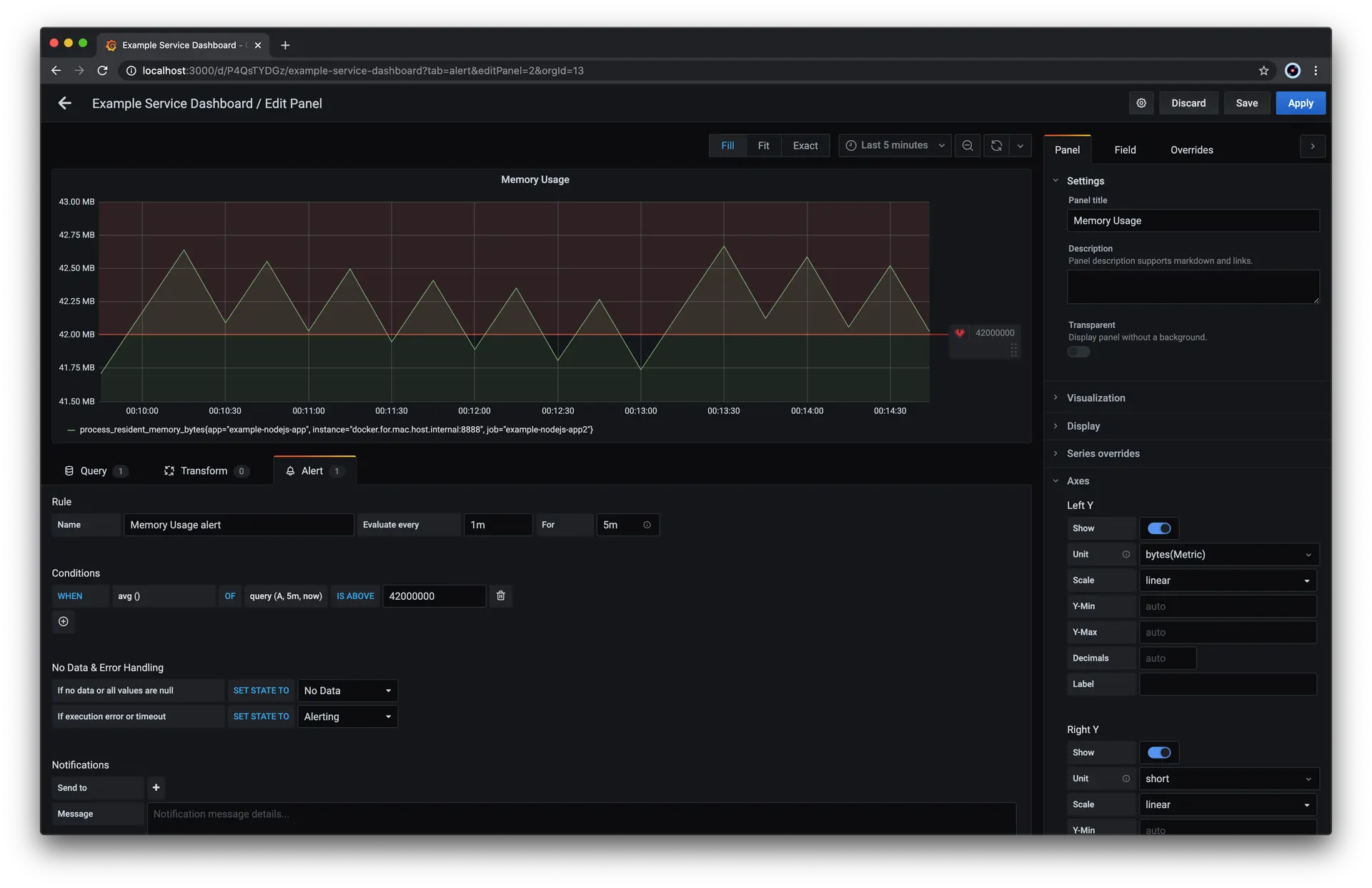Expand the Visualization section

[x=1095, y=398]
